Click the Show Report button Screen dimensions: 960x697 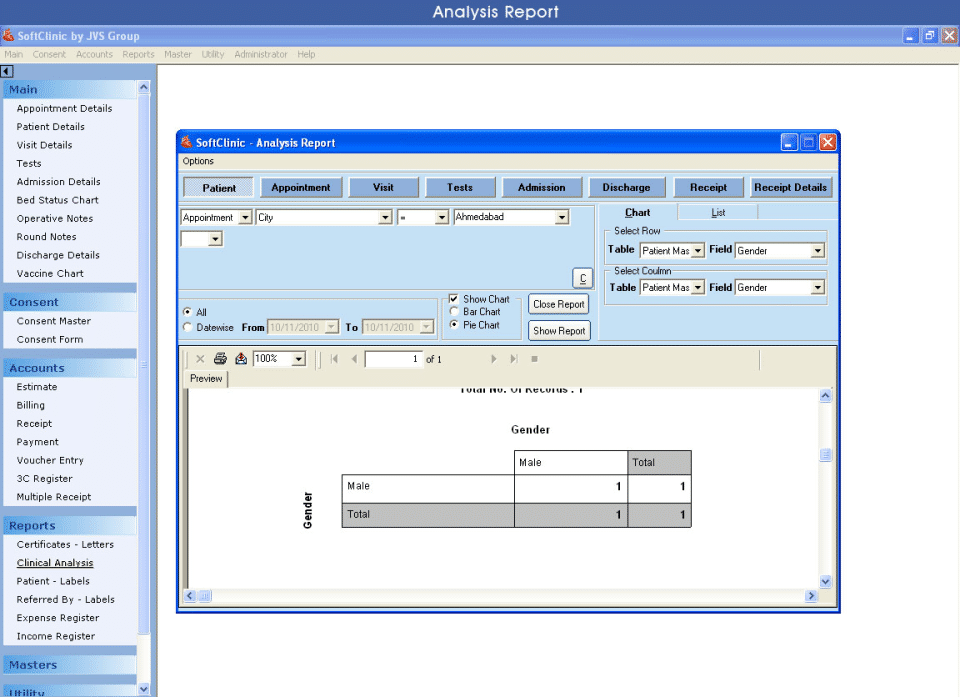558,330
